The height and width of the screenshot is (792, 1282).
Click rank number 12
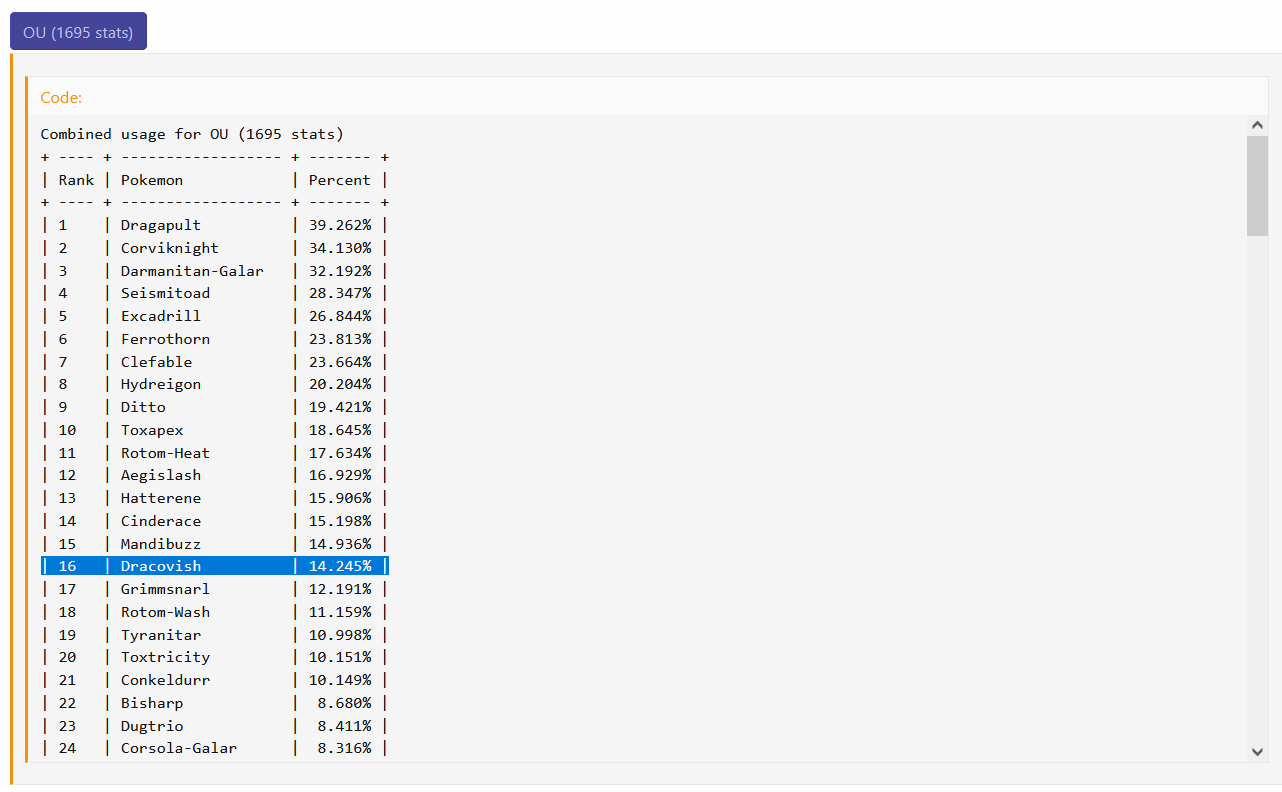pos(67,475)
